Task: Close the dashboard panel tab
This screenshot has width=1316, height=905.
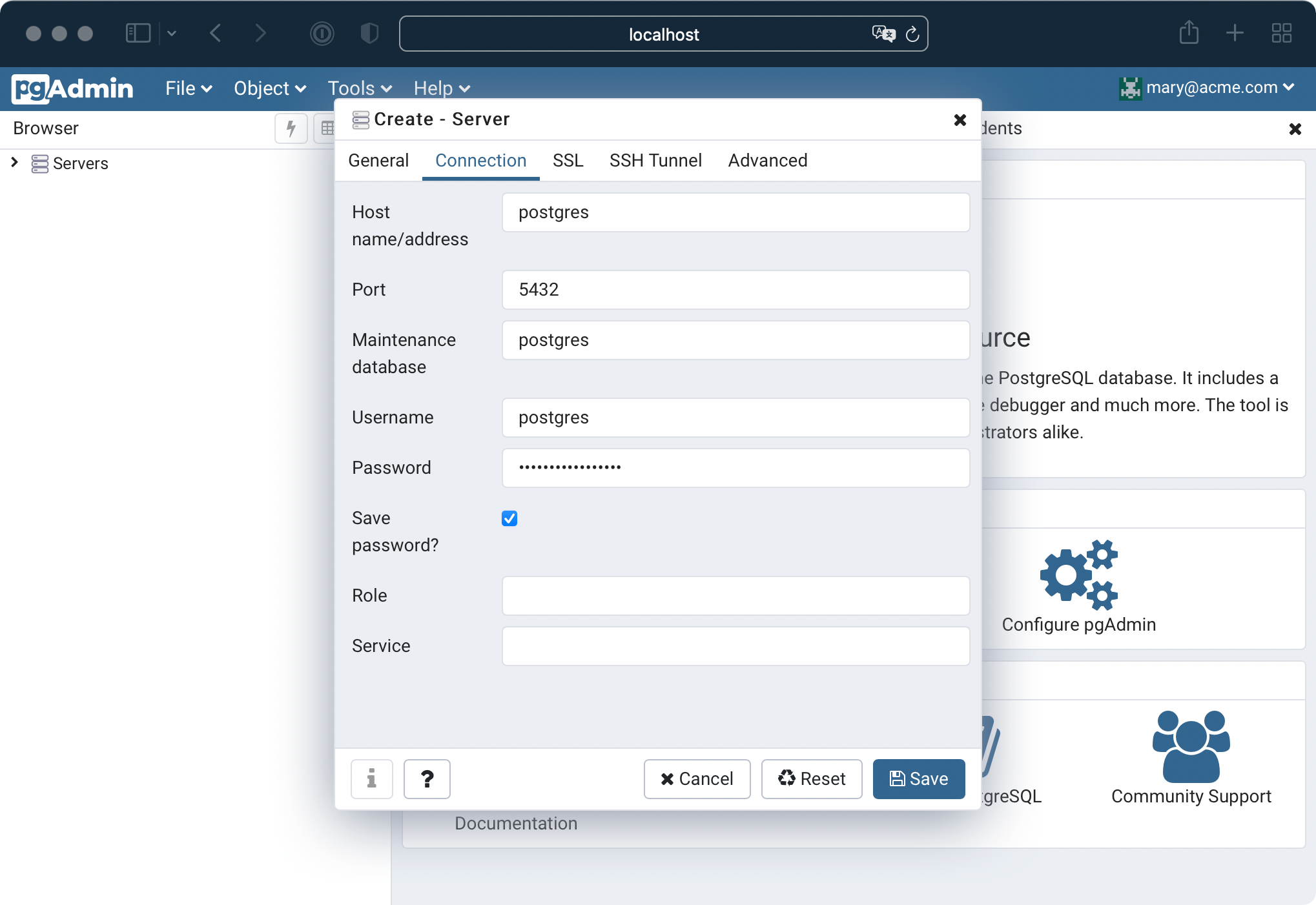Action: coord(1295,129)
